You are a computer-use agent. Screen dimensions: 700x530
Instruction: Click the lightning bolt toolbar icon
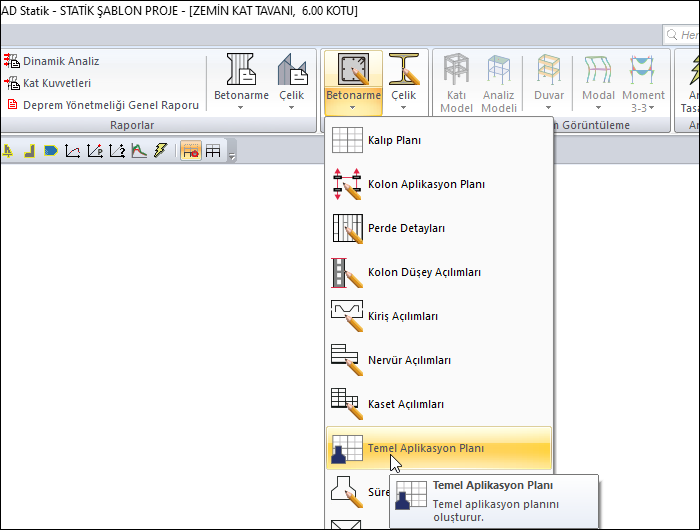[160, 151]
